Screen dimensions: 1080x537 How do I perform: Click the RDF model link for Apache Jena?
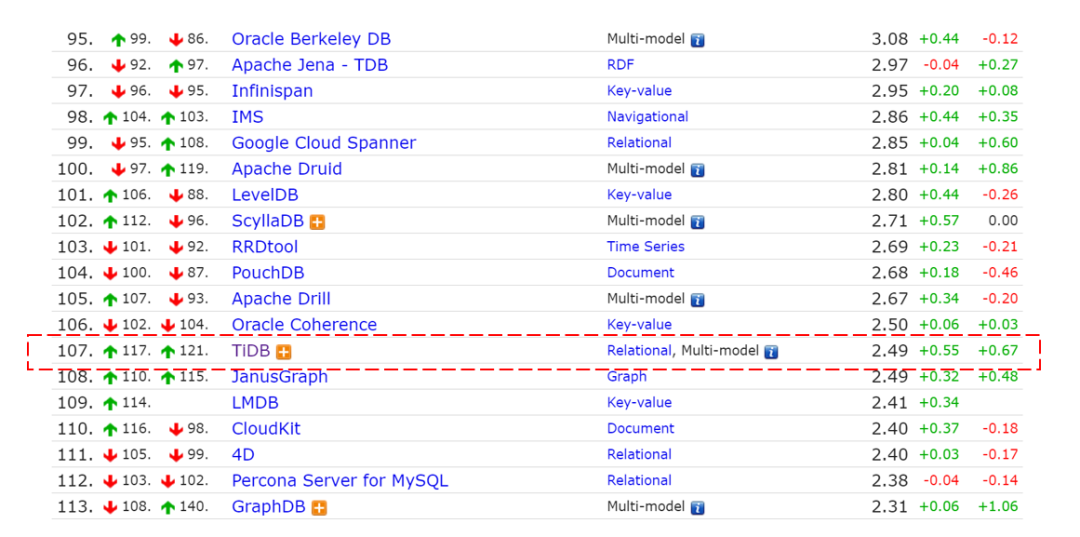coord(621,65)
